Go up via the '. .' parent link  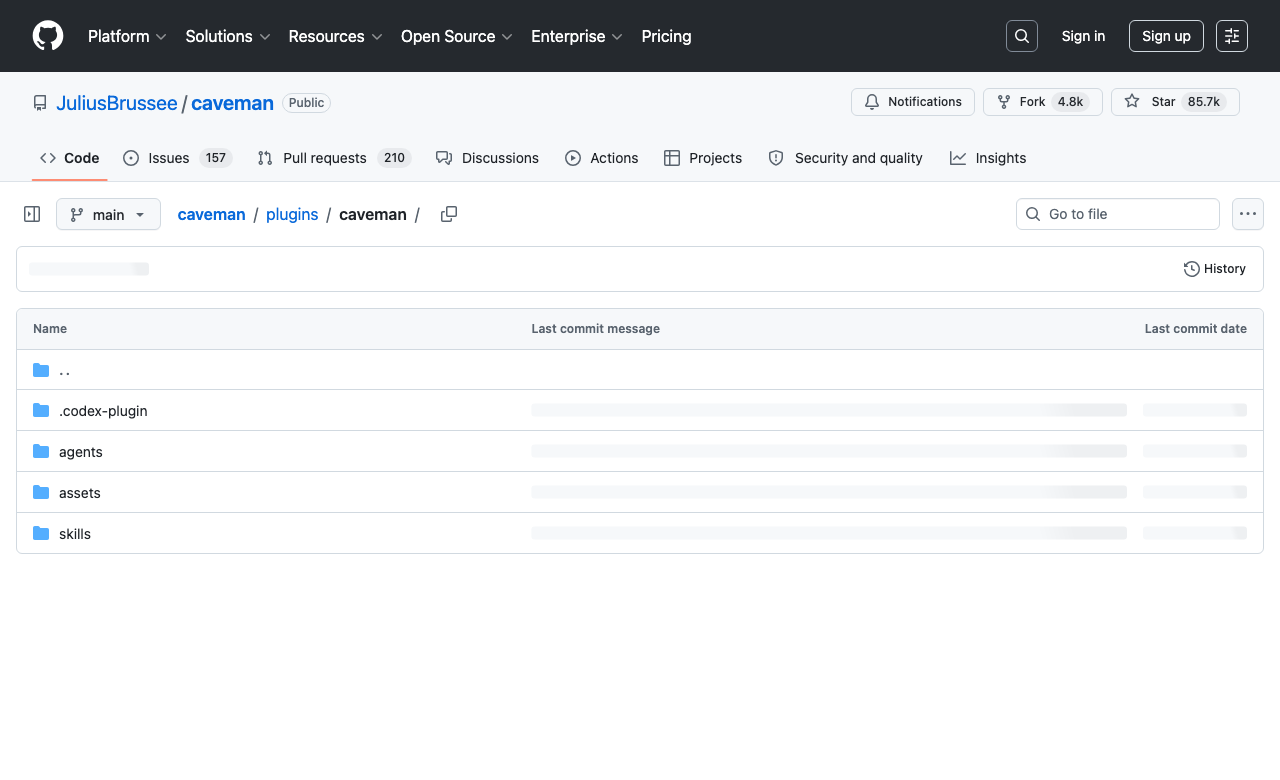(65, 370)
